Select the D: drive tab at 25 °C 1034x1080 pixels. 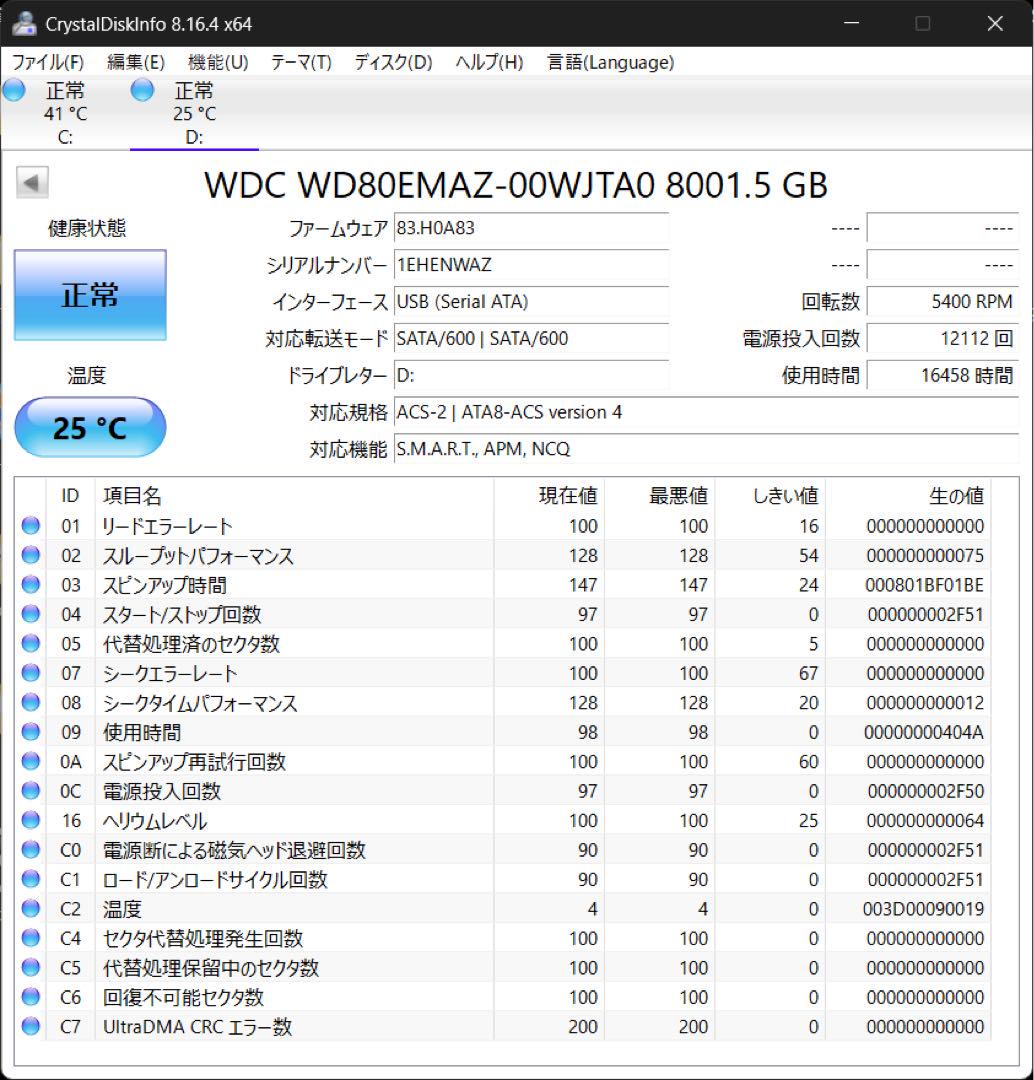tap(194, 113)
